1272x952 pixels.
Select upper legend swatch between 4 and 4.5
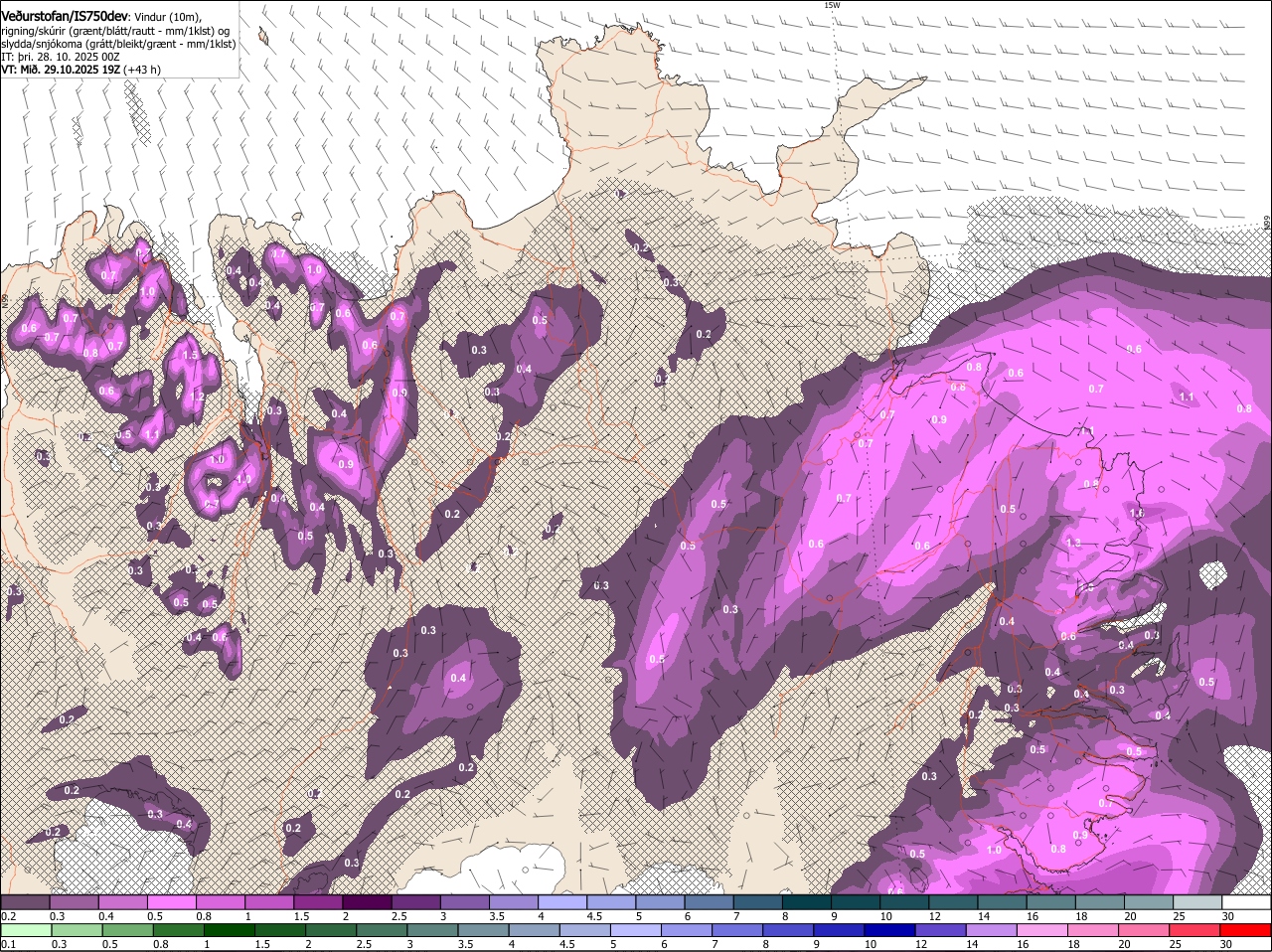(x=562, y=902)
